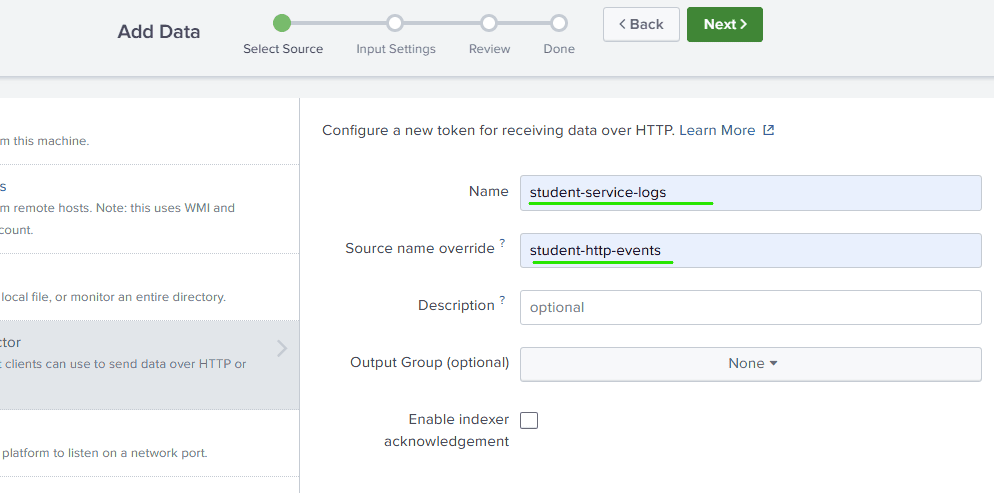Focus the Name input field
The width and height of the screenshot is (994, 493).
751,193
